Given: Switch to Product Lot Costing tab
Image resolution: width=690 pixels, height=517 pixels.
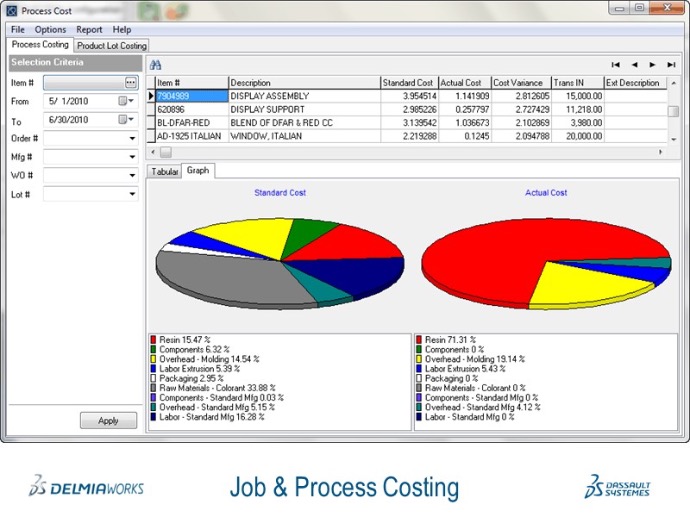Looking at the screenshot, I should [112, 46].
